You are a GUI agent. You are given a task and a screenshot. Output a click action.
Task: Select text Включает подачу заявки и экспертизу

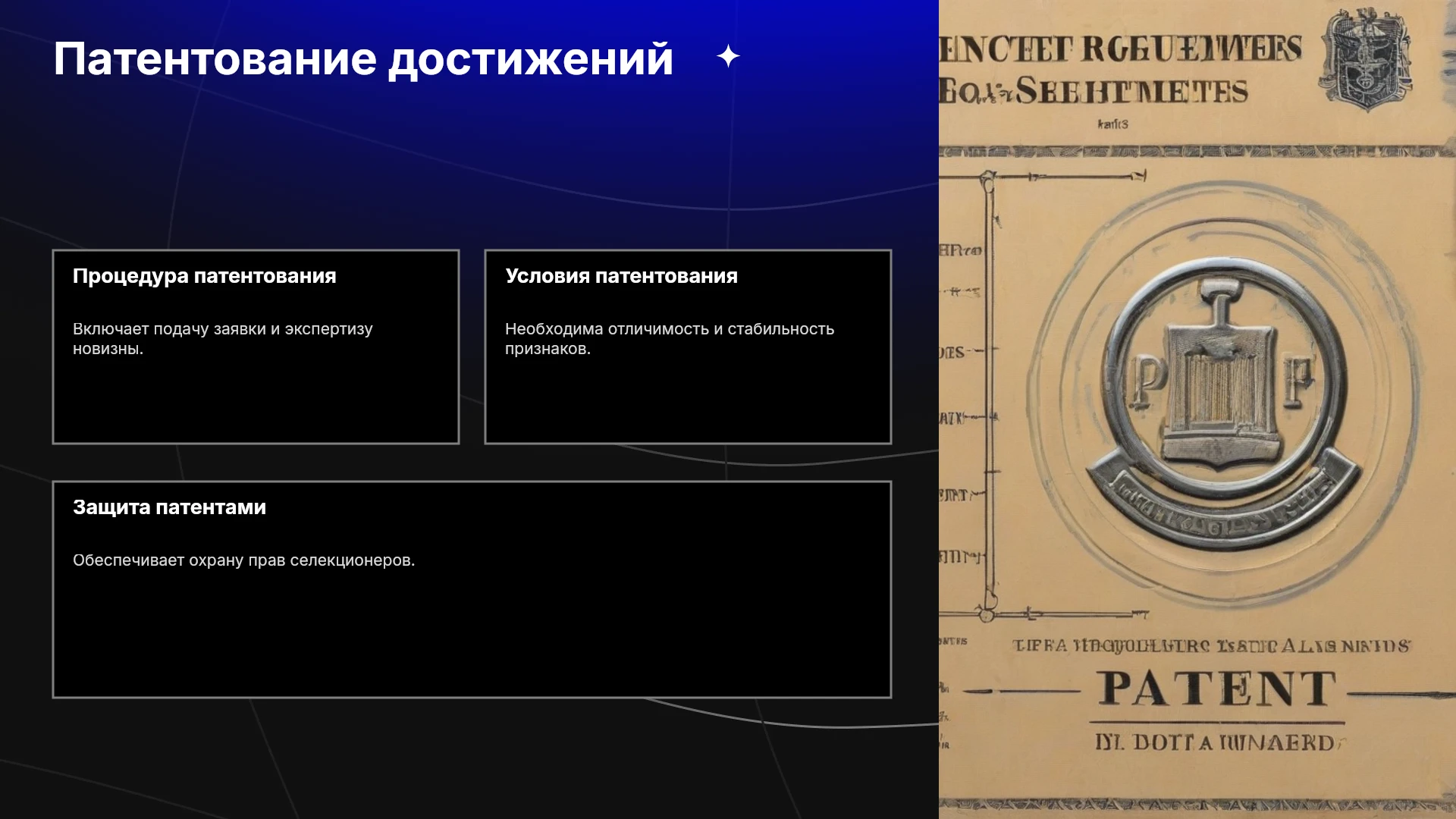point(223,329)
